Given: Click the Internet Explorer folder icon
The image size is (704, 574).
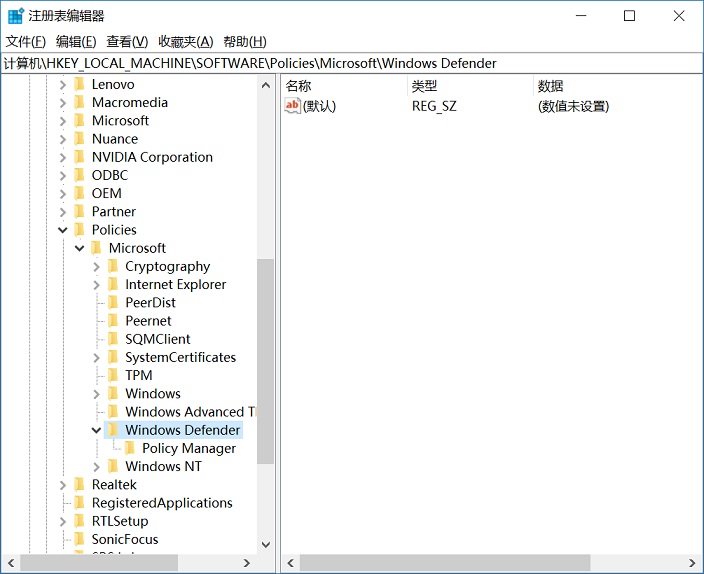Looking at the screenshot, I should [113, 284].
